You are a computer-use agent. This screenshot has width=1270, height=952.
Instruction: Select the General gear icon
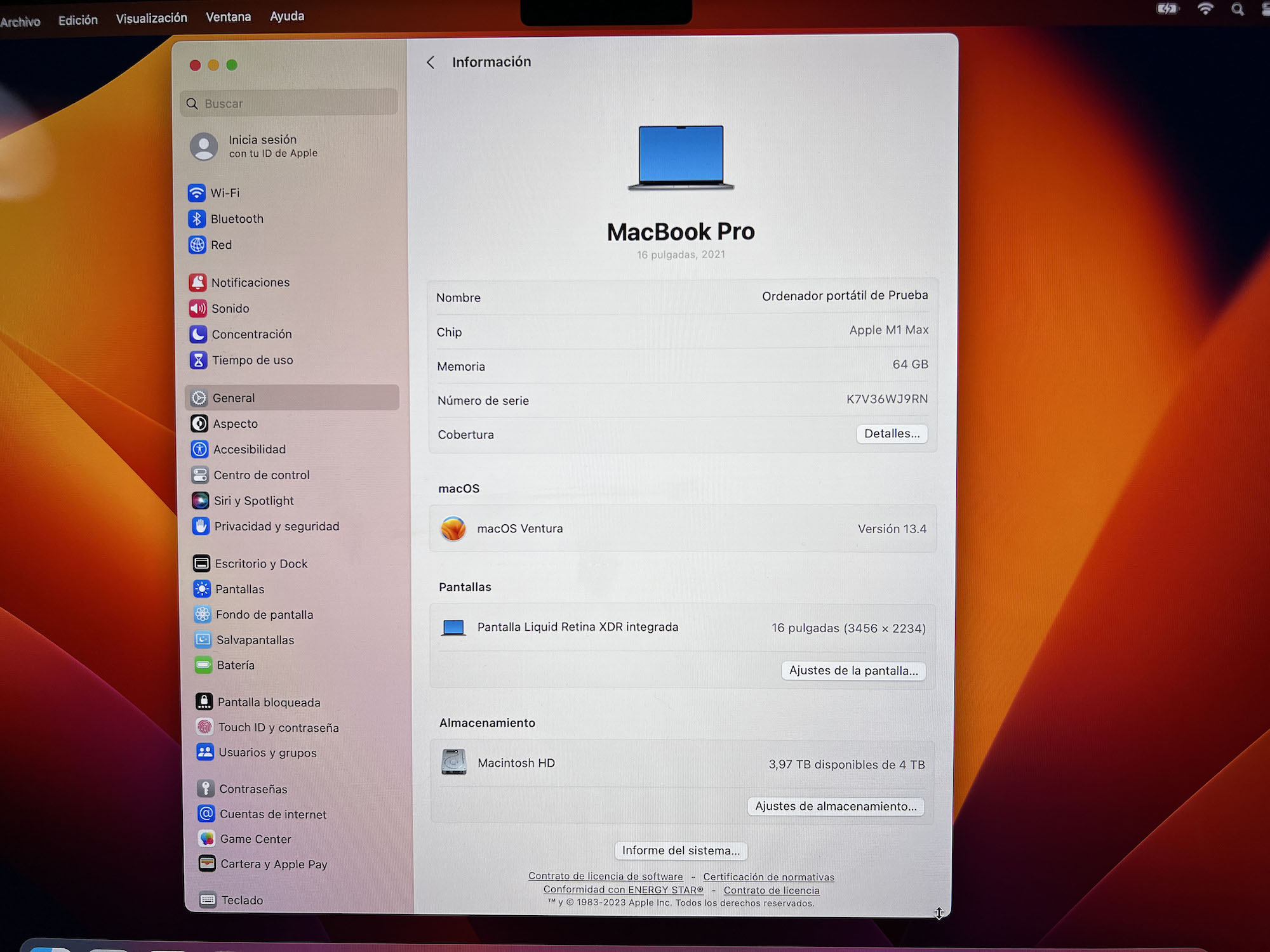pyautogui.click(x=199, y=398)
